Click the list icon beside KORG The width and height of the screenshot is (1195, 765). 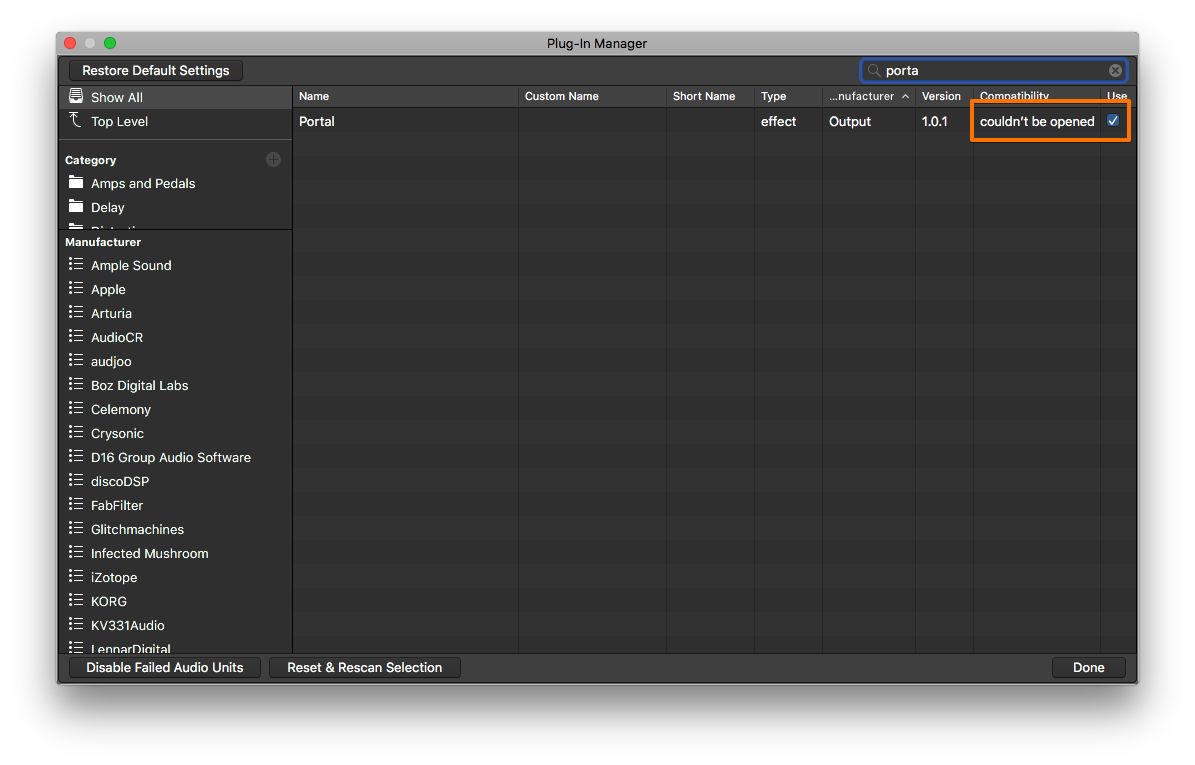click(x=75, y=600)
